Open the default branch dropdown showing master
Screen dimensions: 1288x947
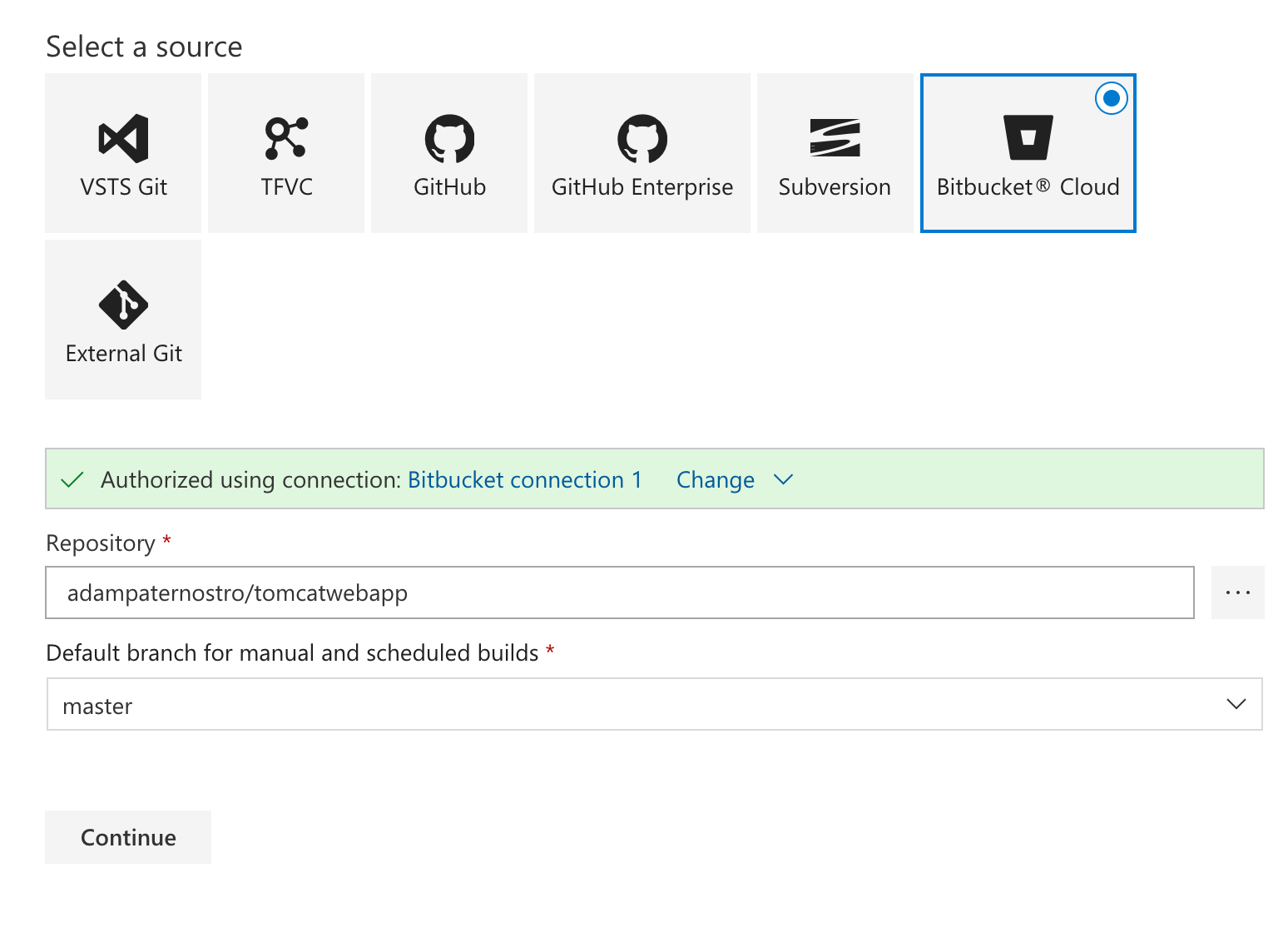(x=655, y=704)
